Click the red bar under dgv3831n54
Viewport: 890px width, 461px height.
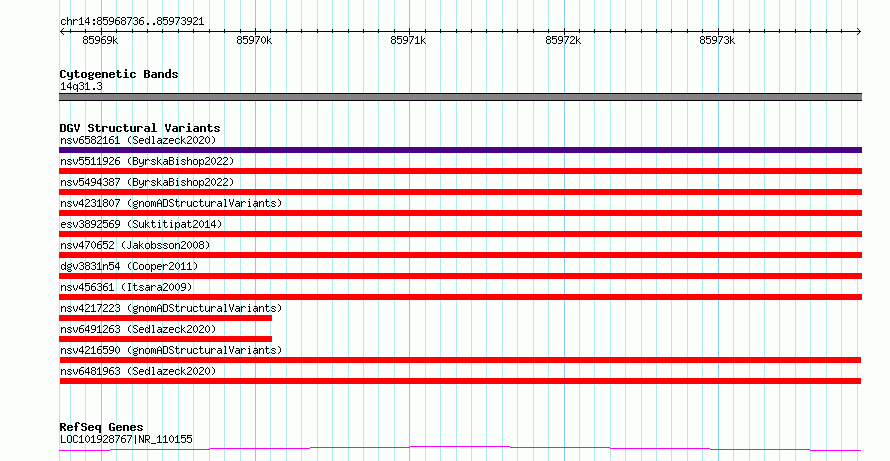click(460, 276)
